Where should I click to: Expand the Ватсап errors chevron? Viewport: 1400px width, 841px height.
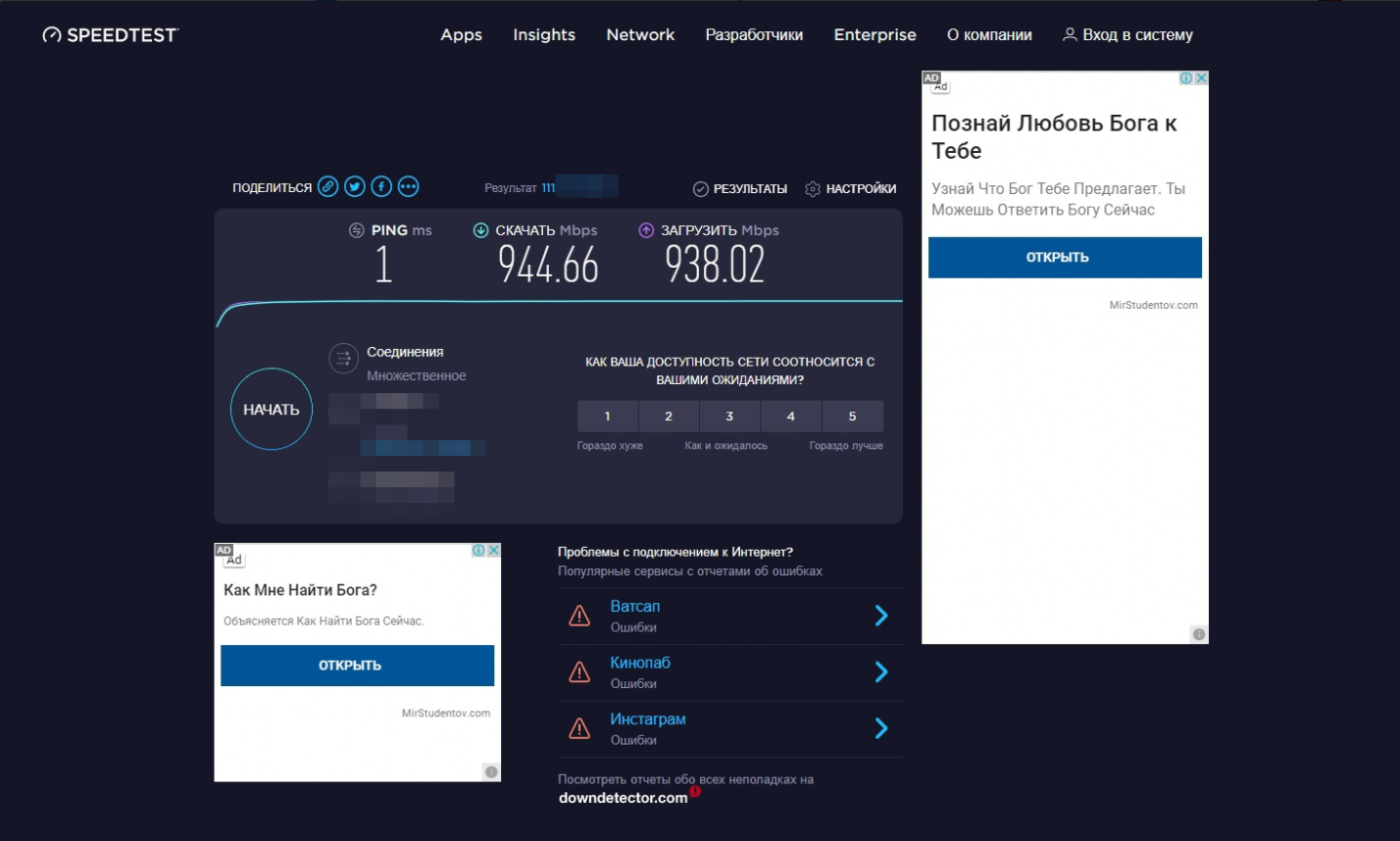[x=881, y=616]
